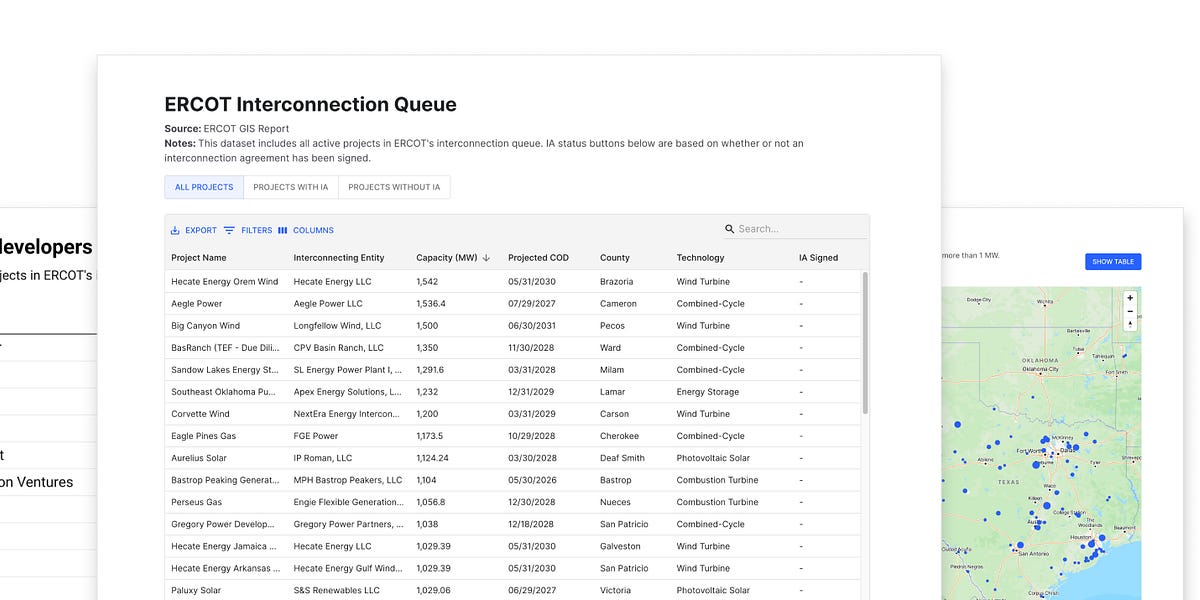Select the Sandow Lakes Energy St... project
The height and width of the screenshot is (600, 1200).
pos(225,370)
